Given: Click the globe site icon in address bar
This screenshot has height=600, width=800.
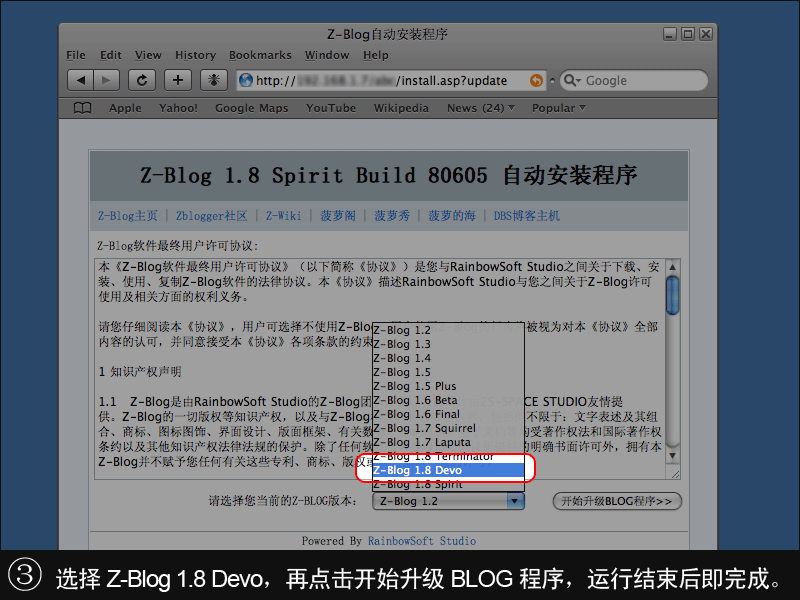Looking at the screenshot, I should [x=246, y=80].
